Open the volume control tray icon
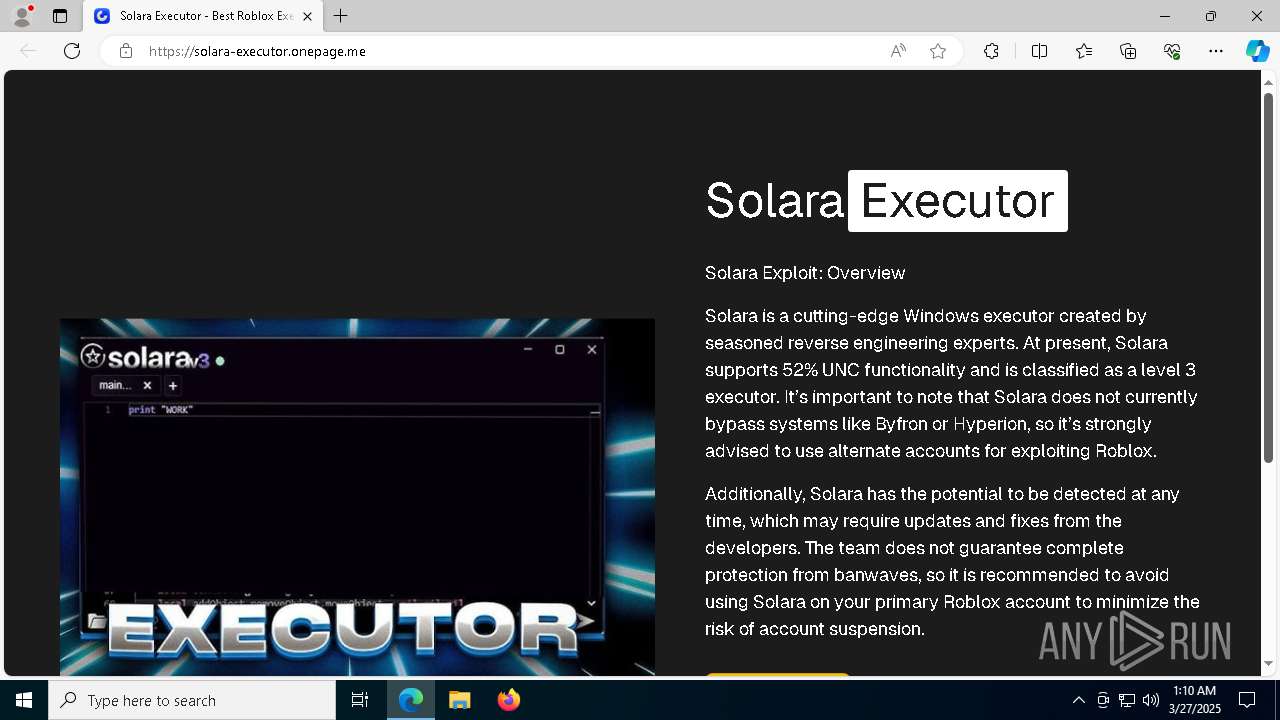1280x720 pixels. pyautogui.click(x=1150, y=700)
